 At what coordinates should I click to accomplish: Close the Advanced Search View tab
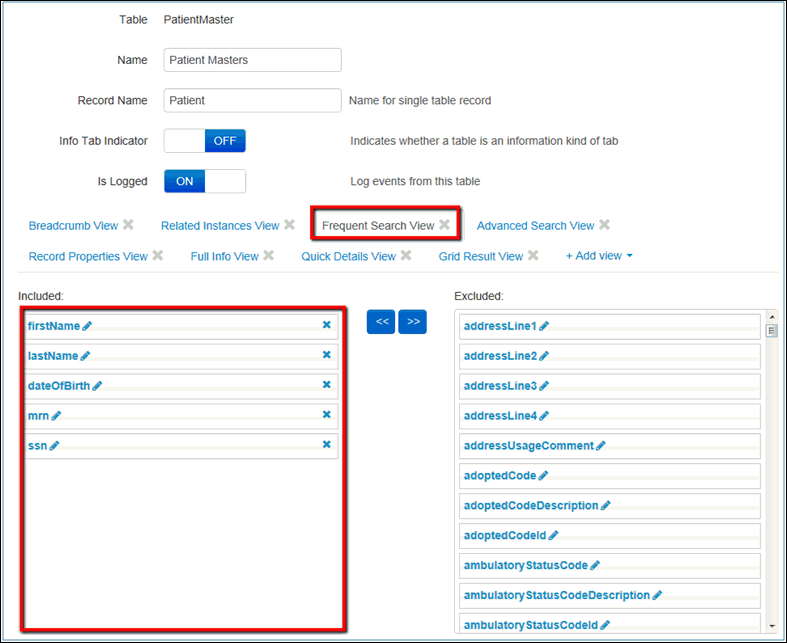coord(604,225)
